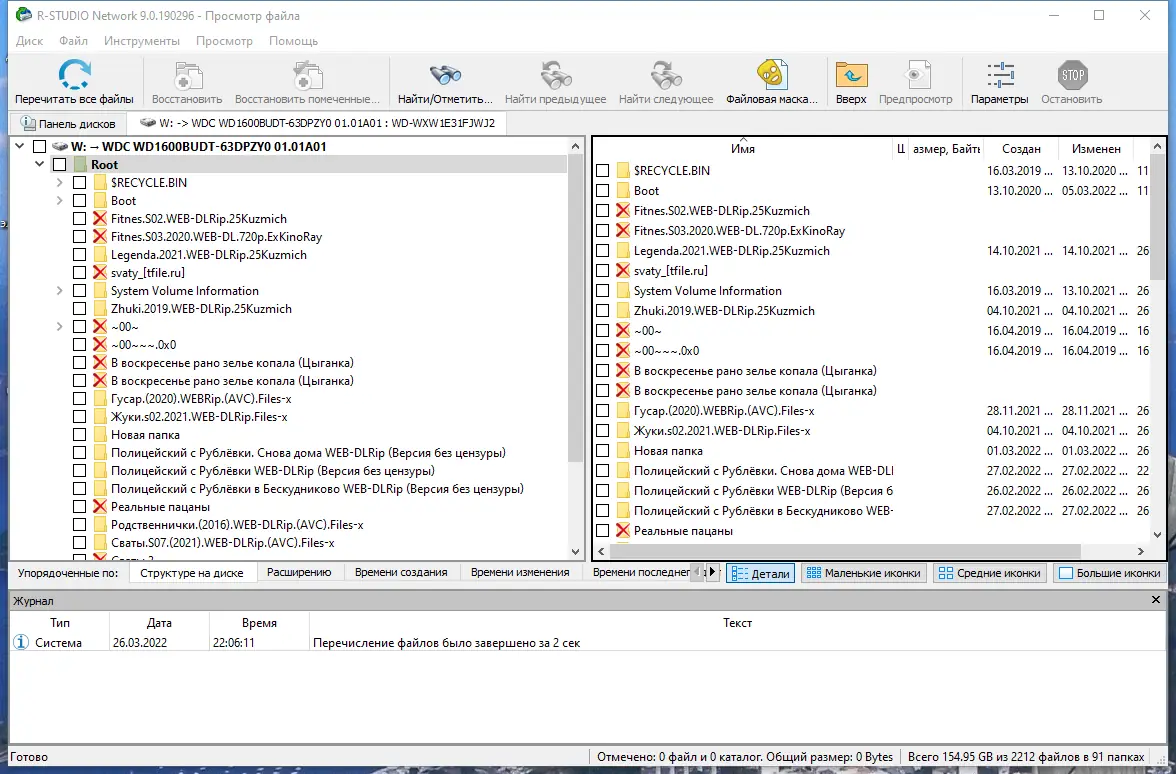
Task: Close the Журнал log panel
Action: point(1156,600)
